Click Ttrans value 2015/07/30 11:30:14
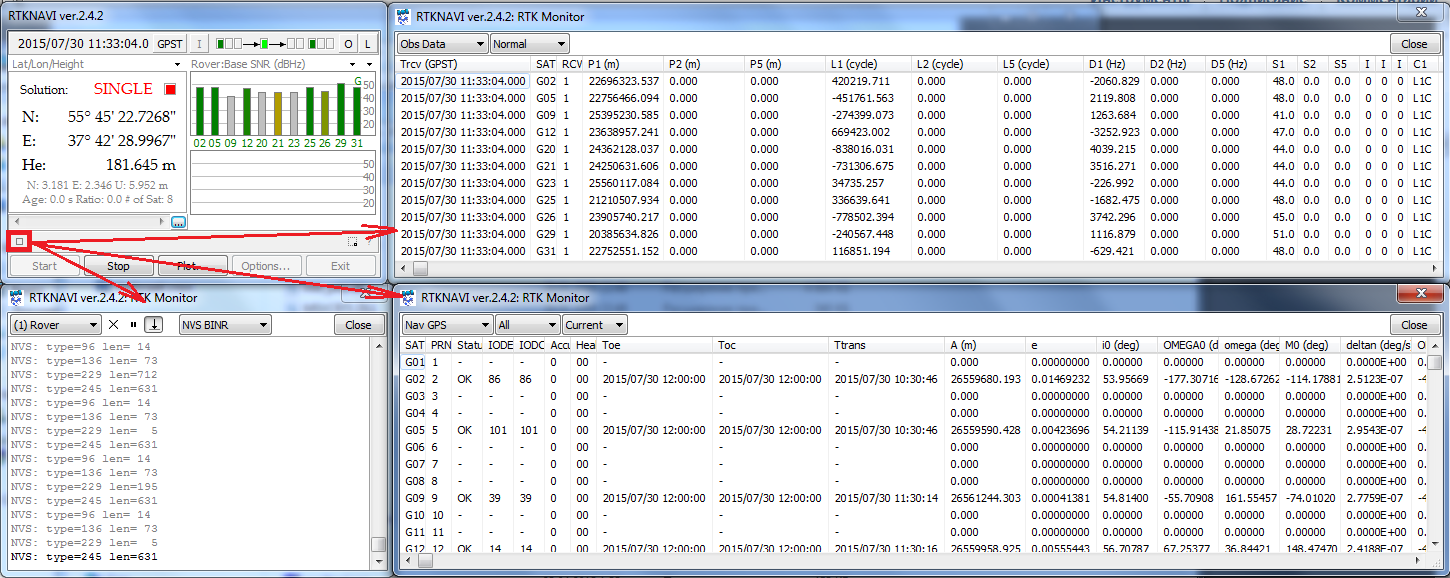 click(x=886, y=498)
